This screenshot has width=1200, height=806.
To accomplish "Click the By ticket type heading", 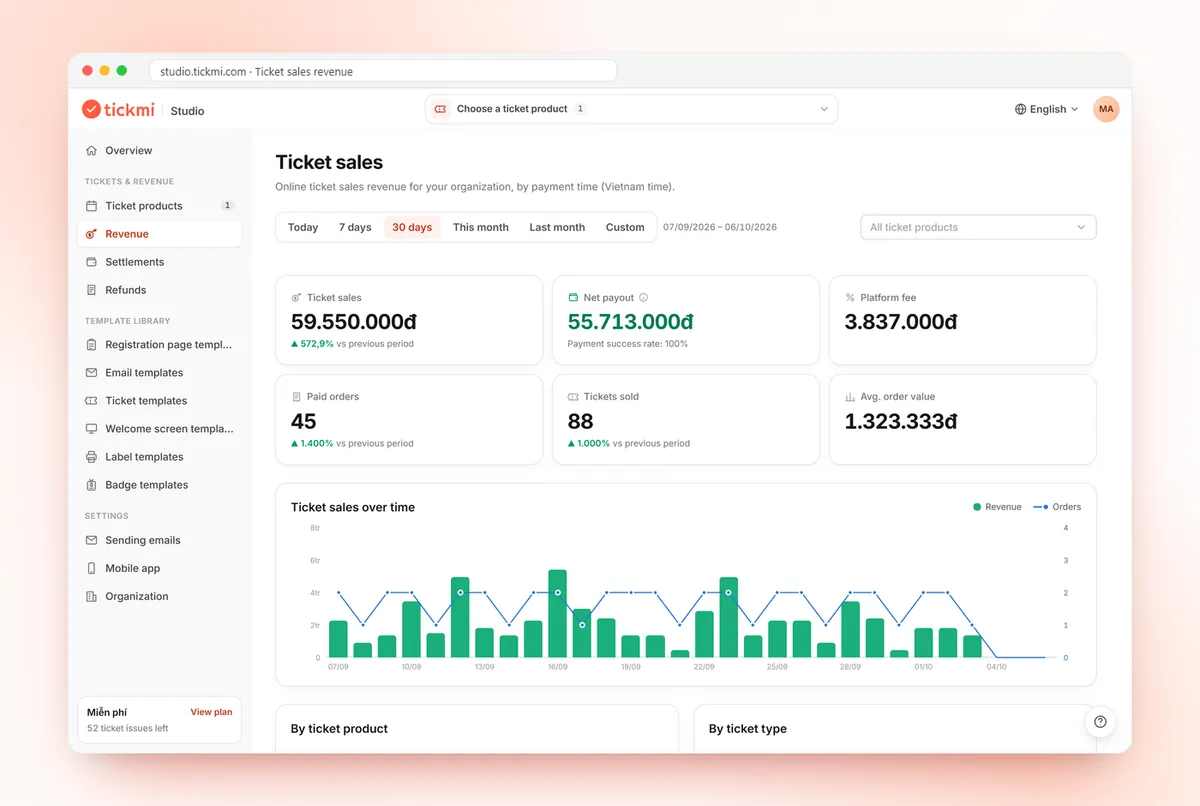I will coord(748,729).
